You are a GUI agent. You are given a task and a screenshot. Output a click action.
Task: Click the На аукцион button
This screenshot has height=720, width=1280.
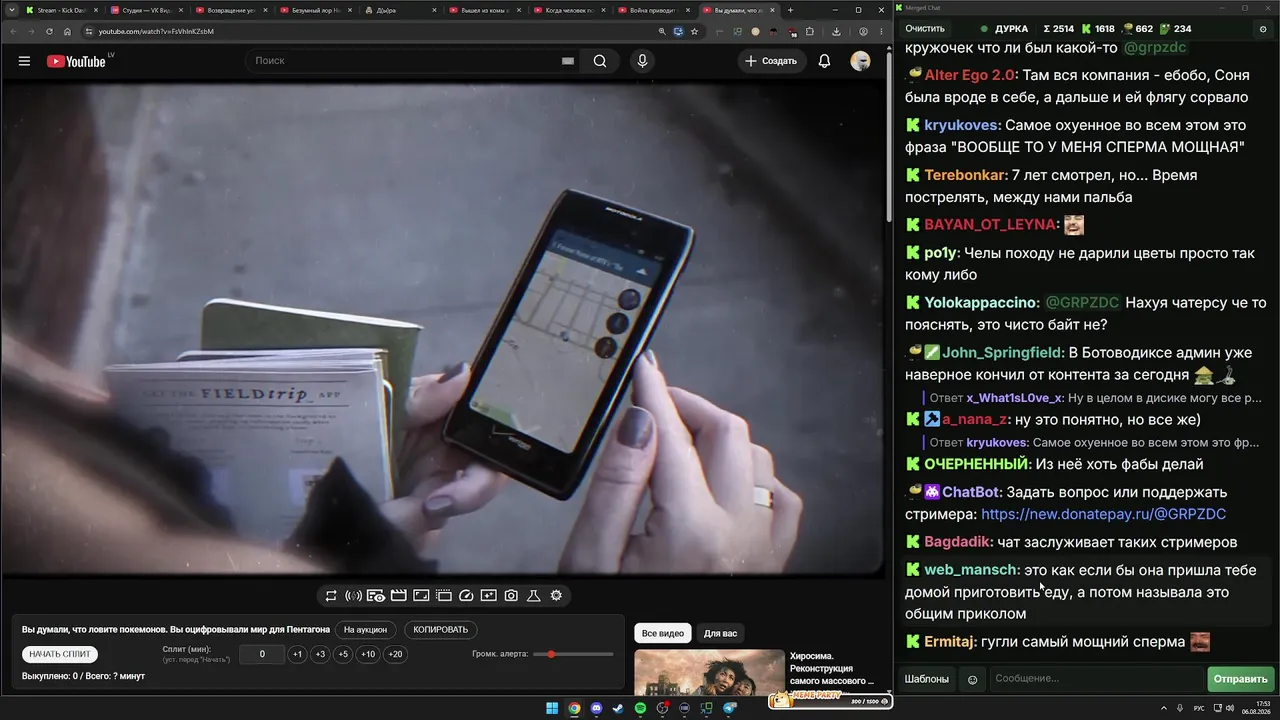click(365, 630)
